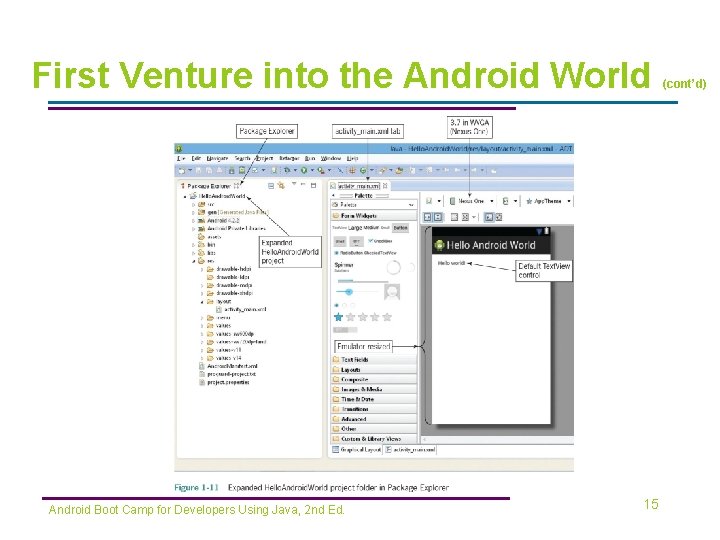
Task: Open the Time & Date palette category
Action: (374, 399)
